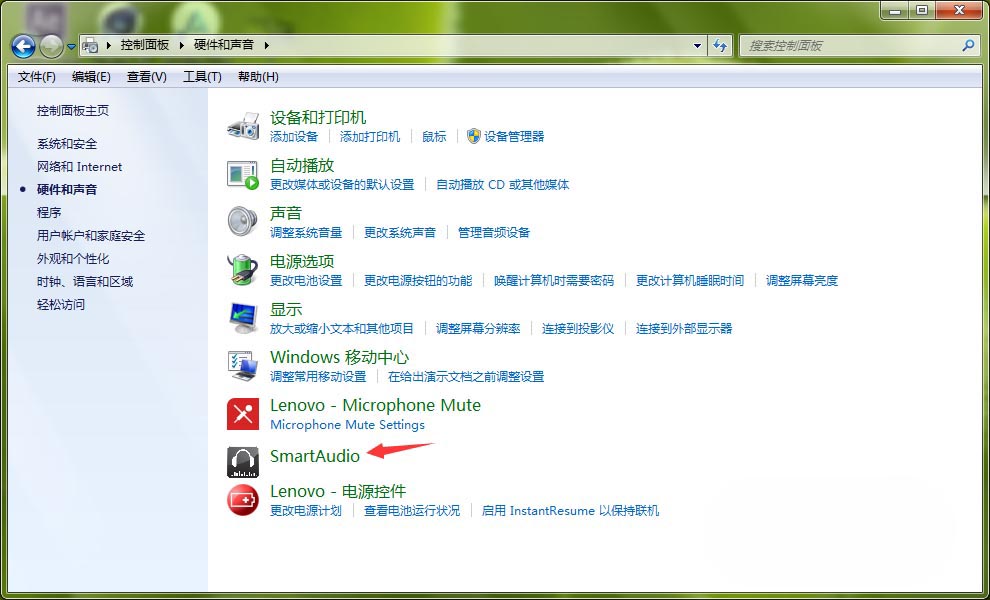
Task: Click the Sound (声音) speaker icon
Action: tap(243, 222)
